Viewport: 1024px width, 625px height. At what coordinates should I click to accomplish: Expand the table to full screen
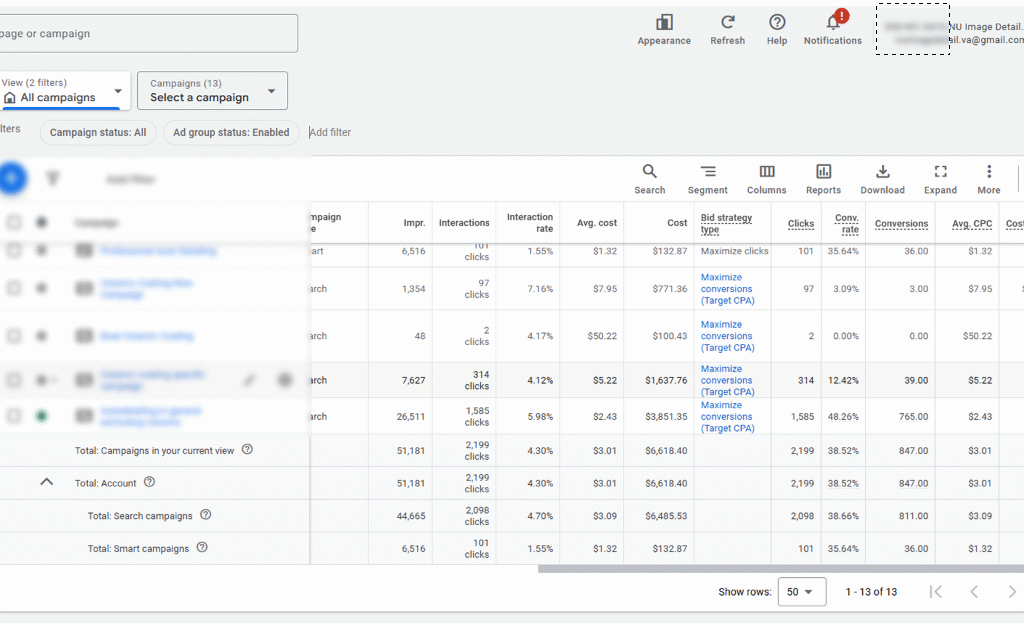click(x=940, y=172)
